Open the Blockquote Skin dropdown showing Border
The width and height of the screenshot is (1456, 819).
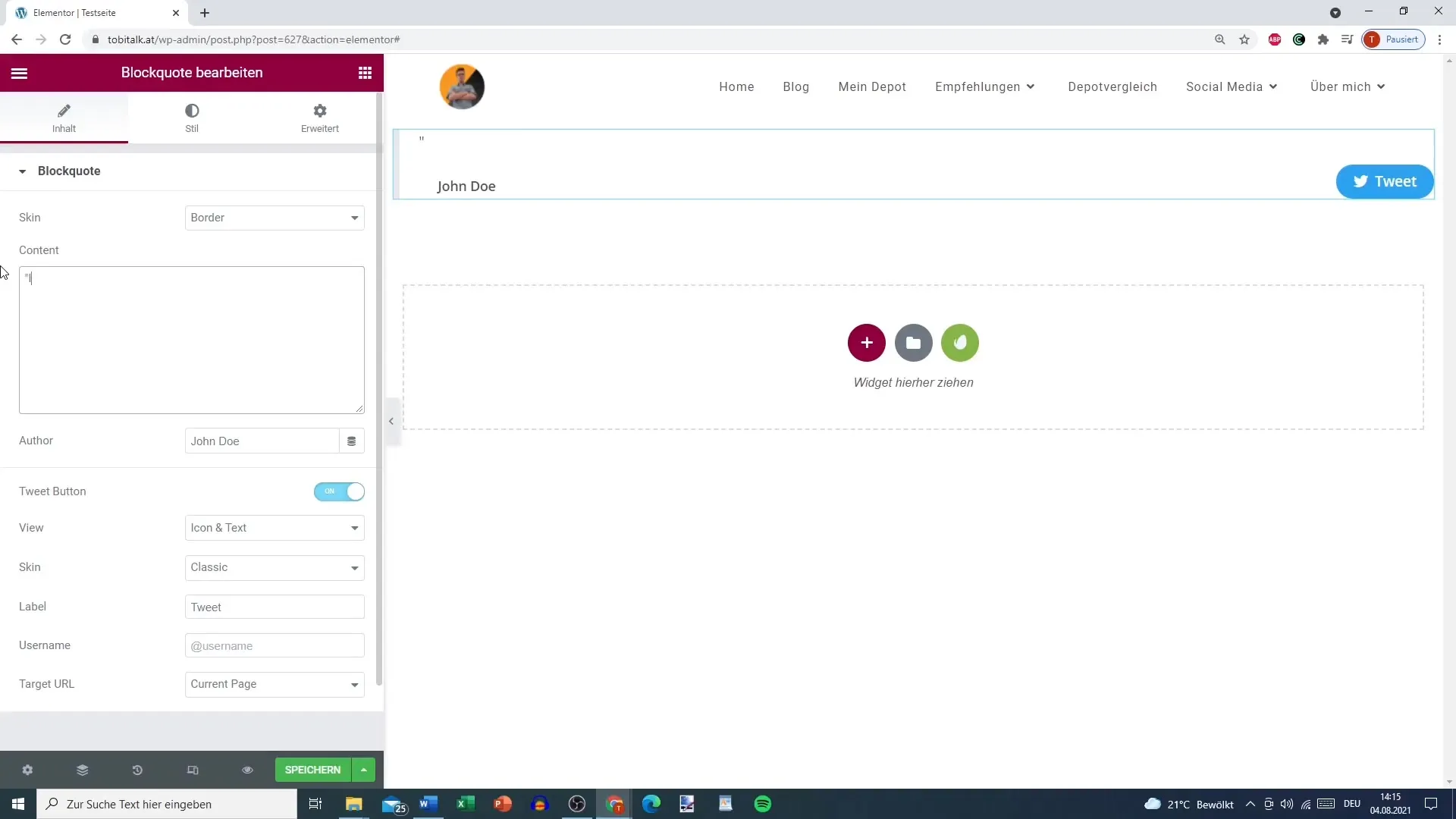pos(275,218)
